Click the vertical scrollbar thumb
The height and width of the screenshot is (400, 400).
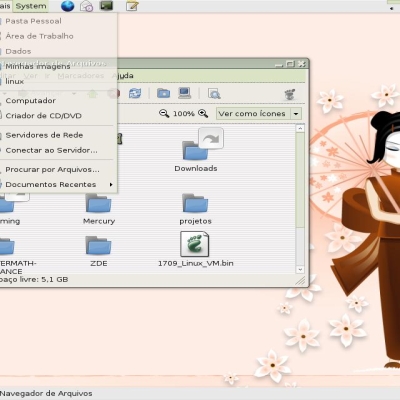coord(300,180)
